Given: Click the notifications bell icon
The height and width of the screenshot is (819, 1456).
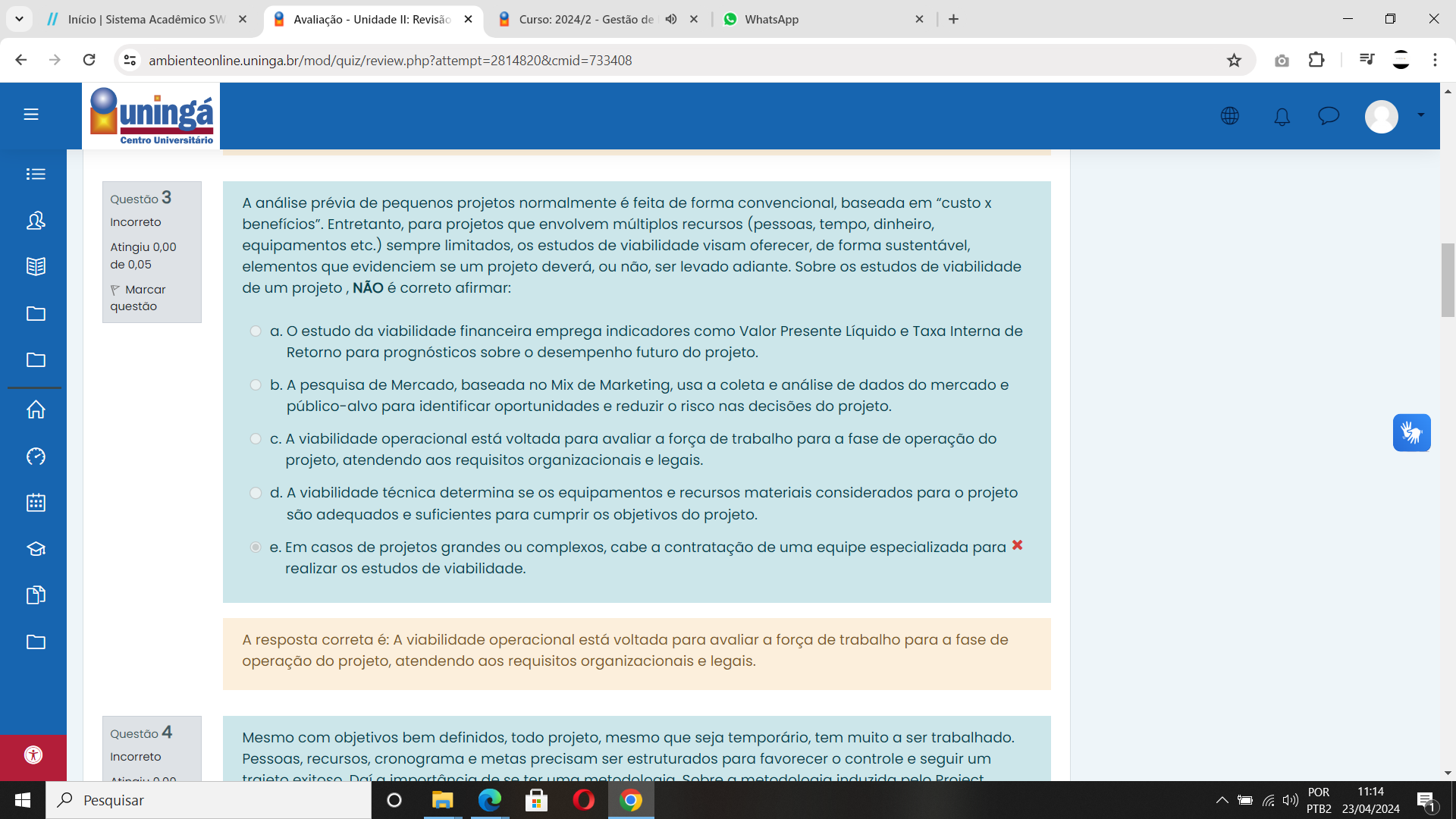Looking at the screenshot, I should tap(1282, 116).
